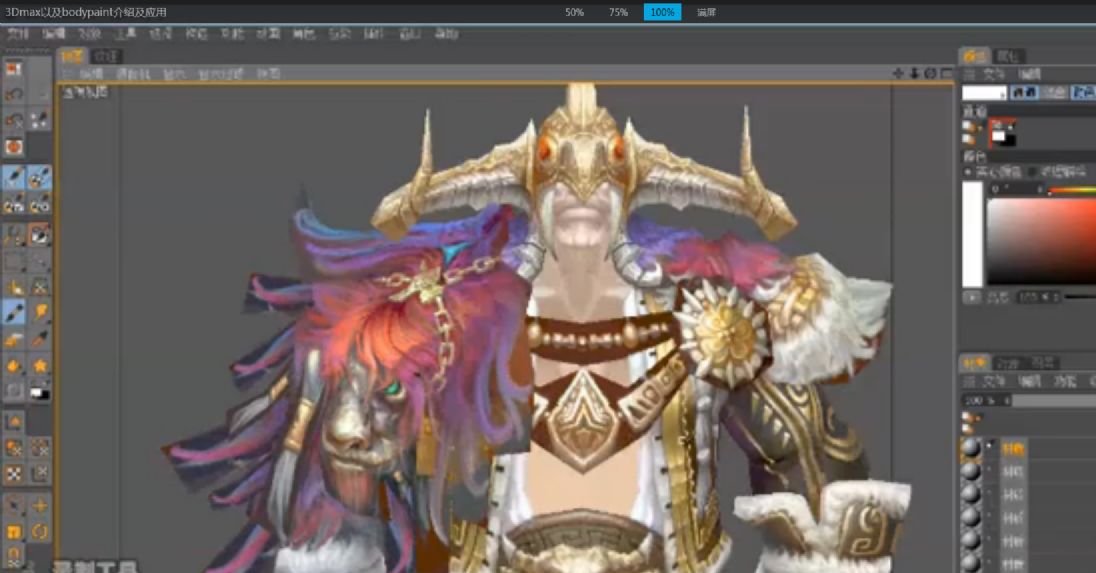This screenshot has height=573, width=1096.
Task: Click the highlighted 3D painting brush icon
Action: [14, 177]
